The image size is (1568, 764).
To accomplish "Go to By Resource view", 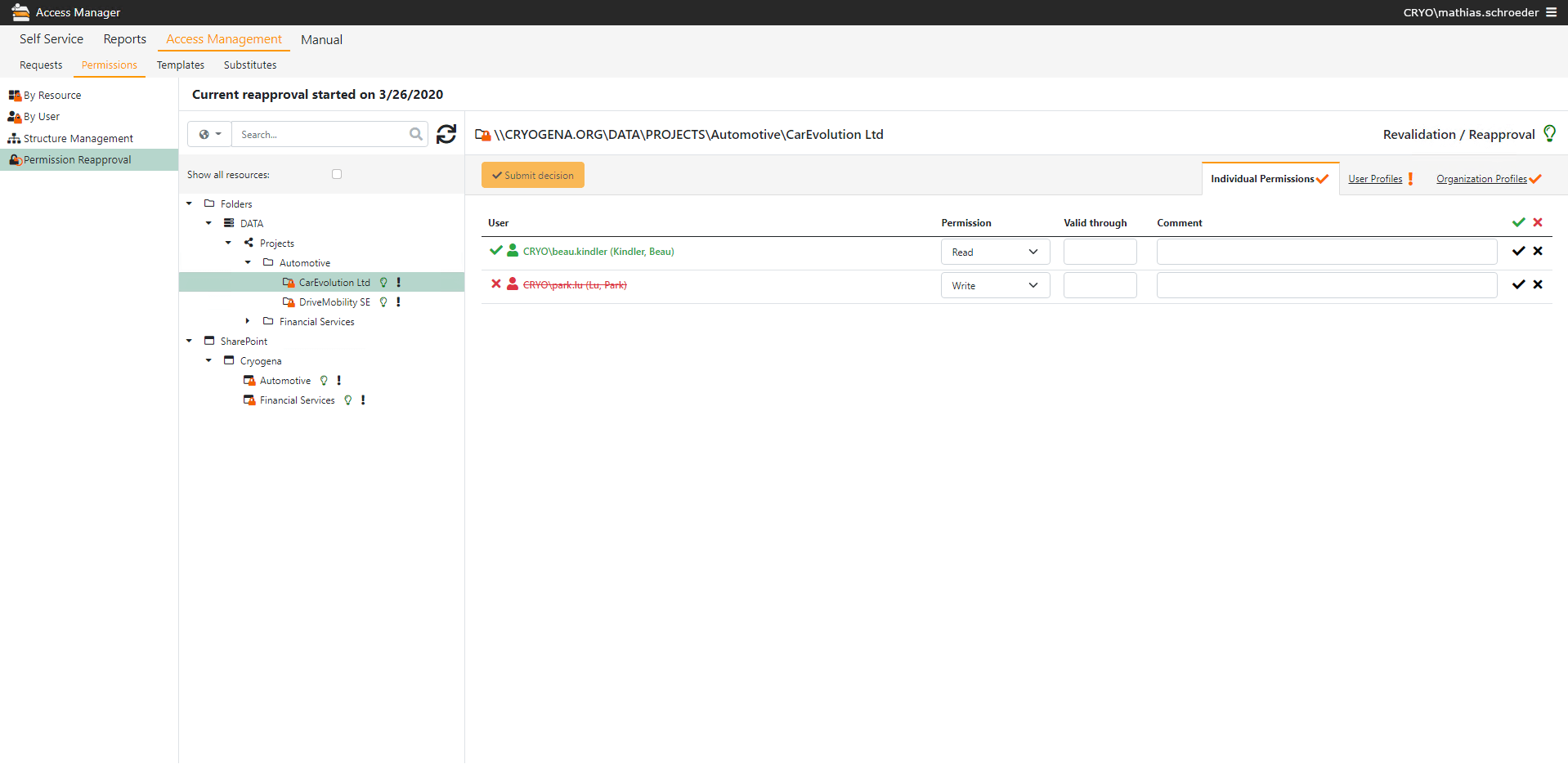I will coord(52,96).
